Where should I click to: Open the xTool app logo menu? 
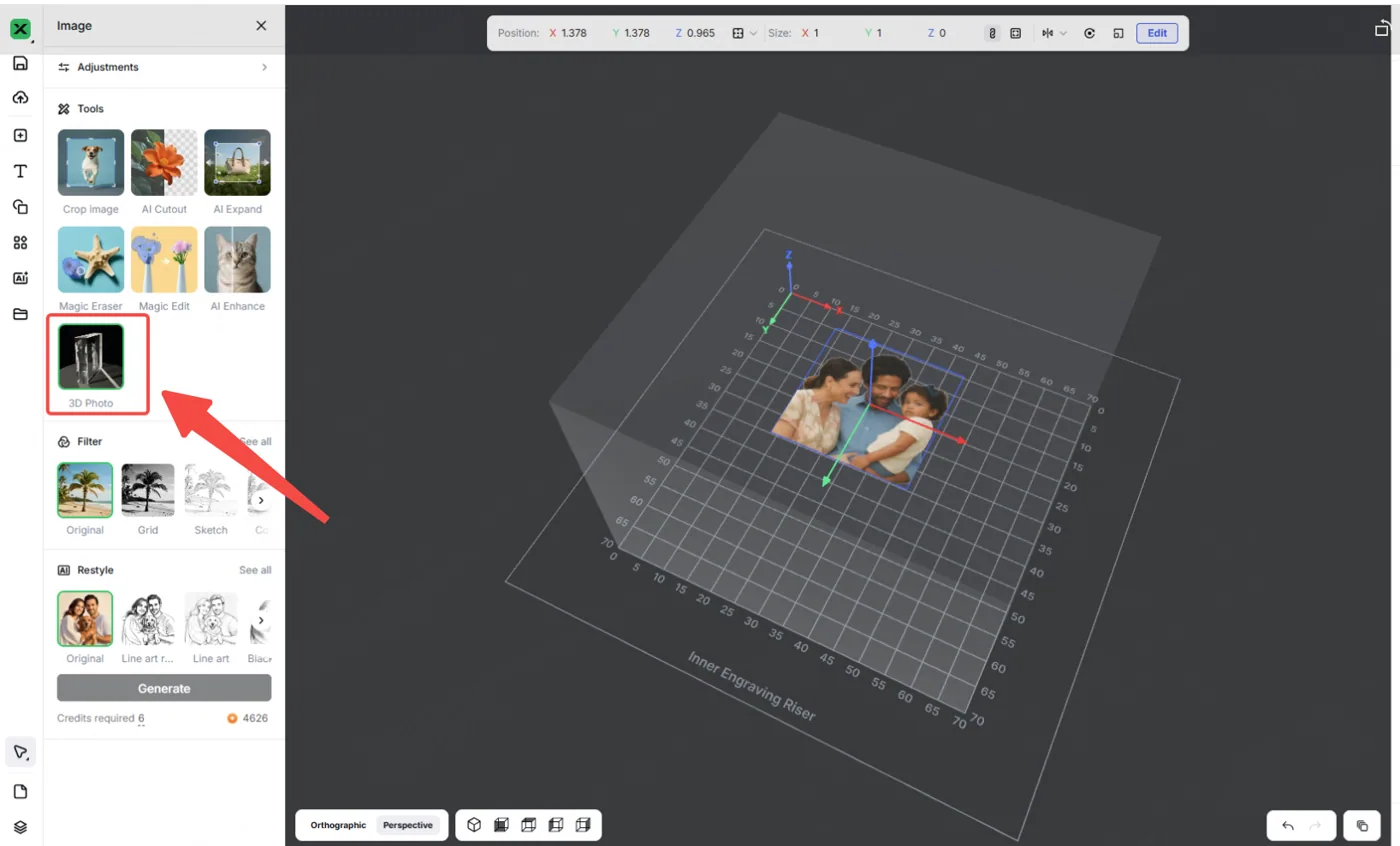[20, 29]
